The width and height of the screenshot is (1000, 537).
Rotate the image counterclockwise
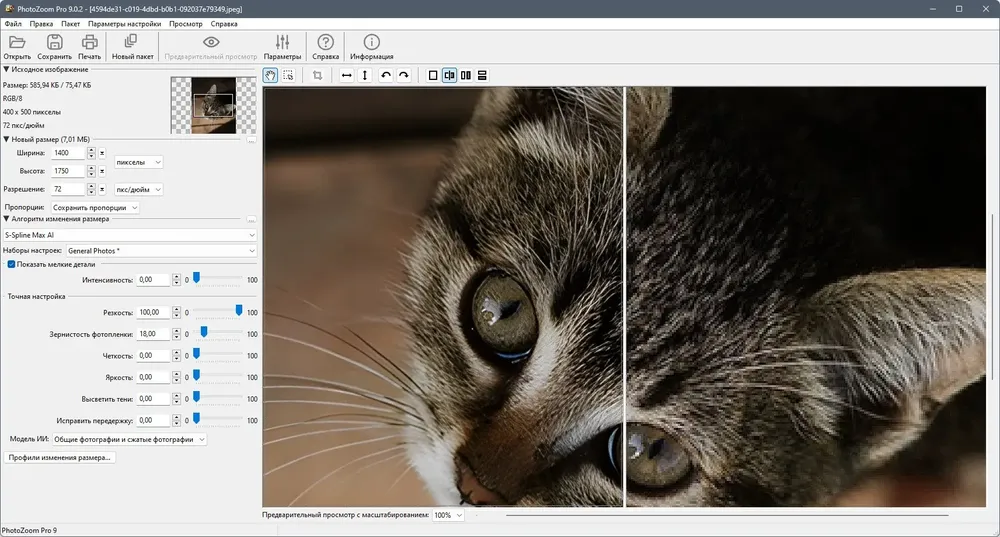pos(386,75)
